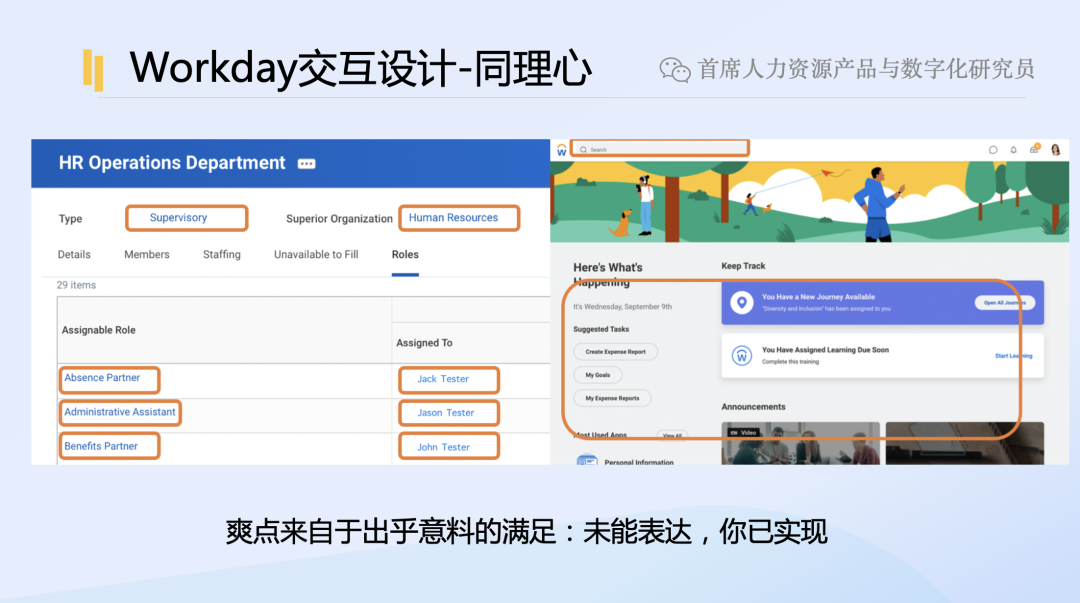Open the Supervisory type link
The height and width of the screenshot is (603, 1080).
178,218
